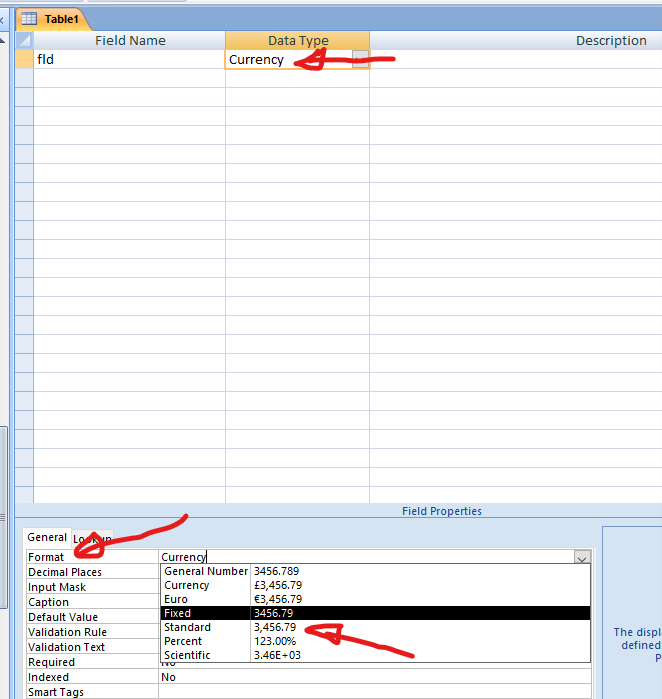Click into the Format property field
This screenshot has width=662, height=699.
click(x=366, y=557)
